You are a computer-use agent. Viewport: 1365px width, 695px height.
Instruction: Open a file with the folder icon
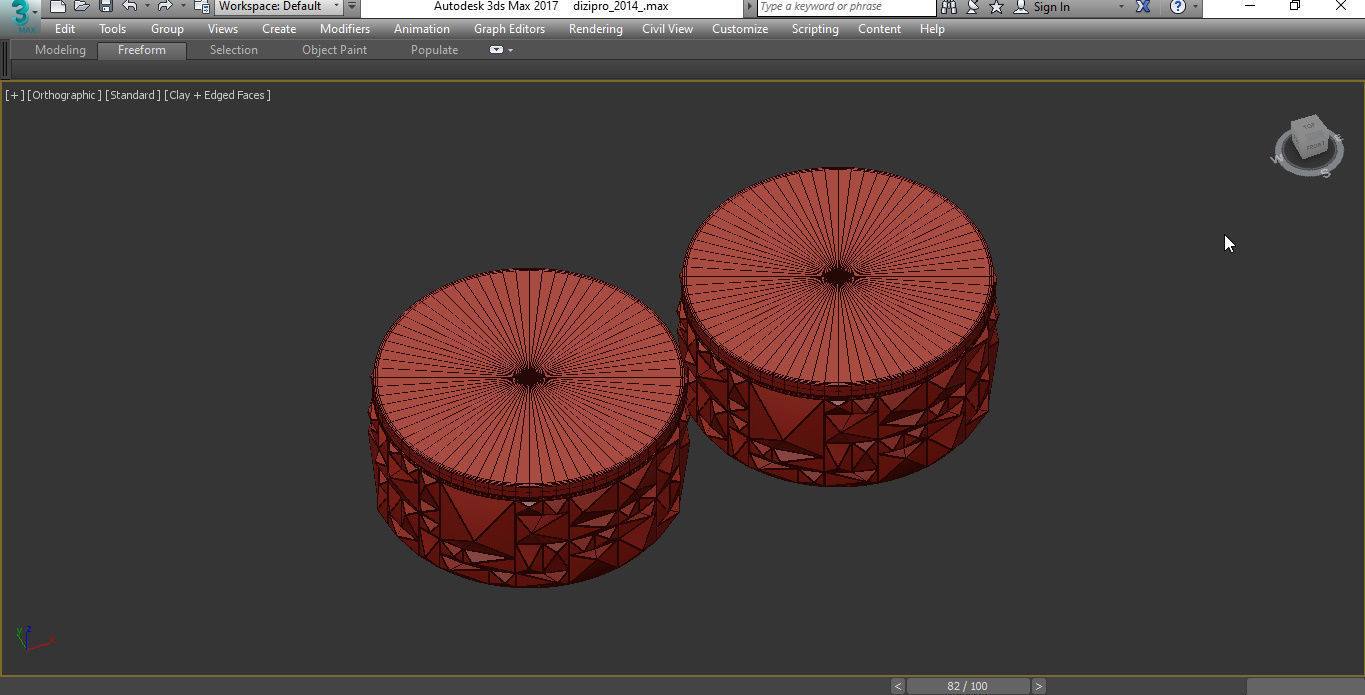click(x=82, y=7)
